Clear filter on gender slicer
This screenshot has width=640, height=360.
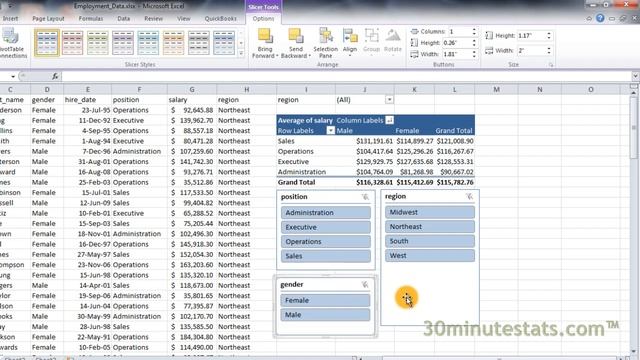coord(365,284)
